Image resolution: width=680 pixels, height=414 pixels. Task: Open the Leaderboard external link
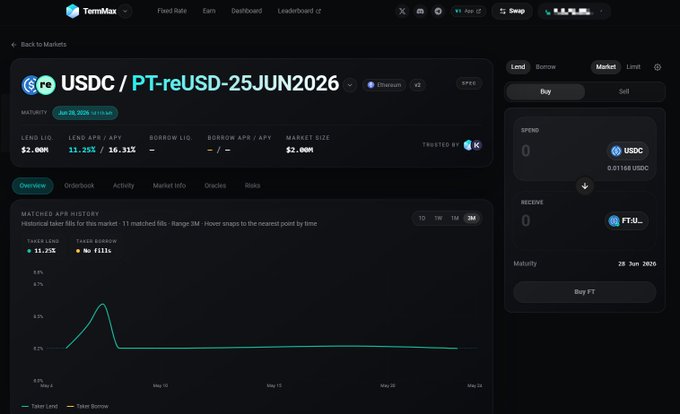click(x=299, y=11)
